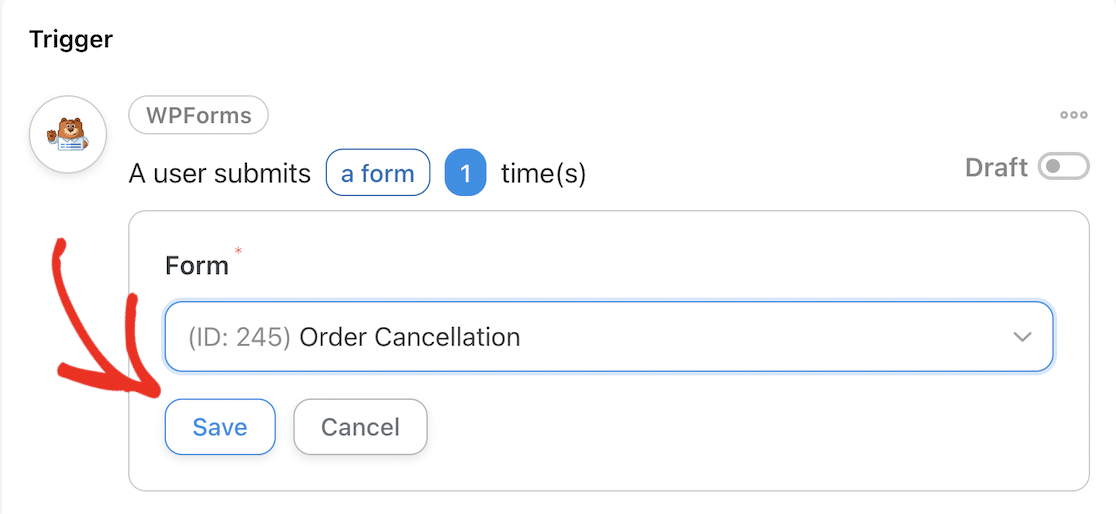The height and width of the screenshot is (514, 1116).
Task: Click the chevron arrow in Form field
Action: coord(1022,337)
